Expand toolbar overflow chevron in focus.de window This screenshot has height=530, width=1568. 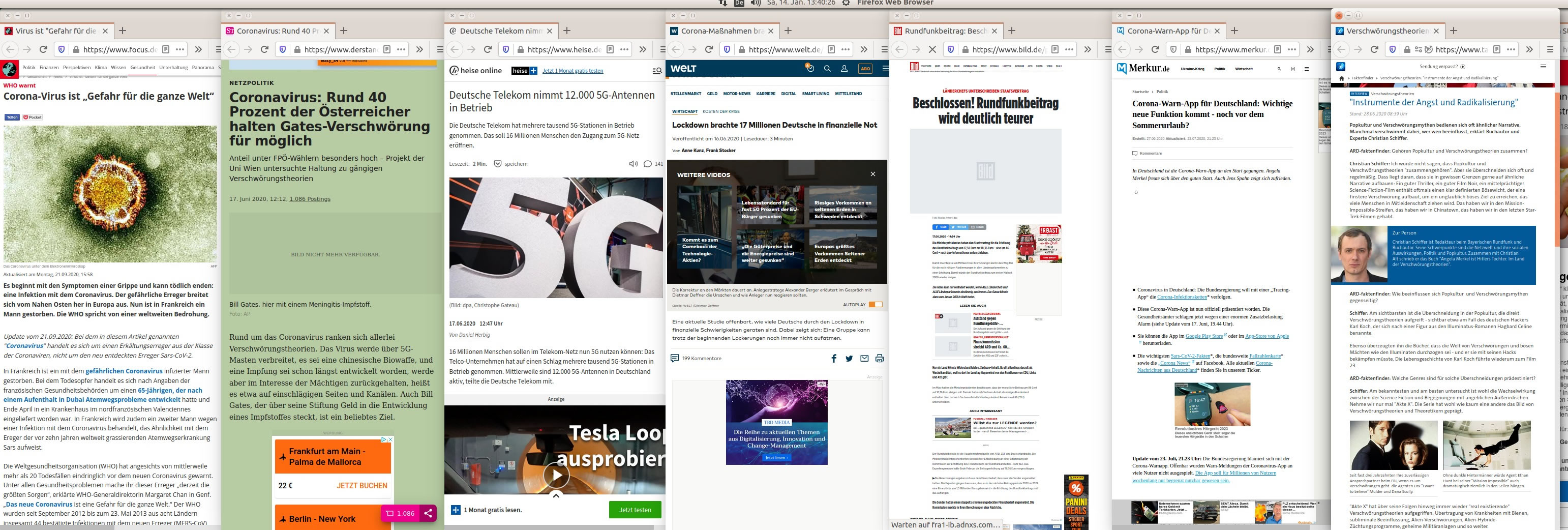(x=198, y=49)
